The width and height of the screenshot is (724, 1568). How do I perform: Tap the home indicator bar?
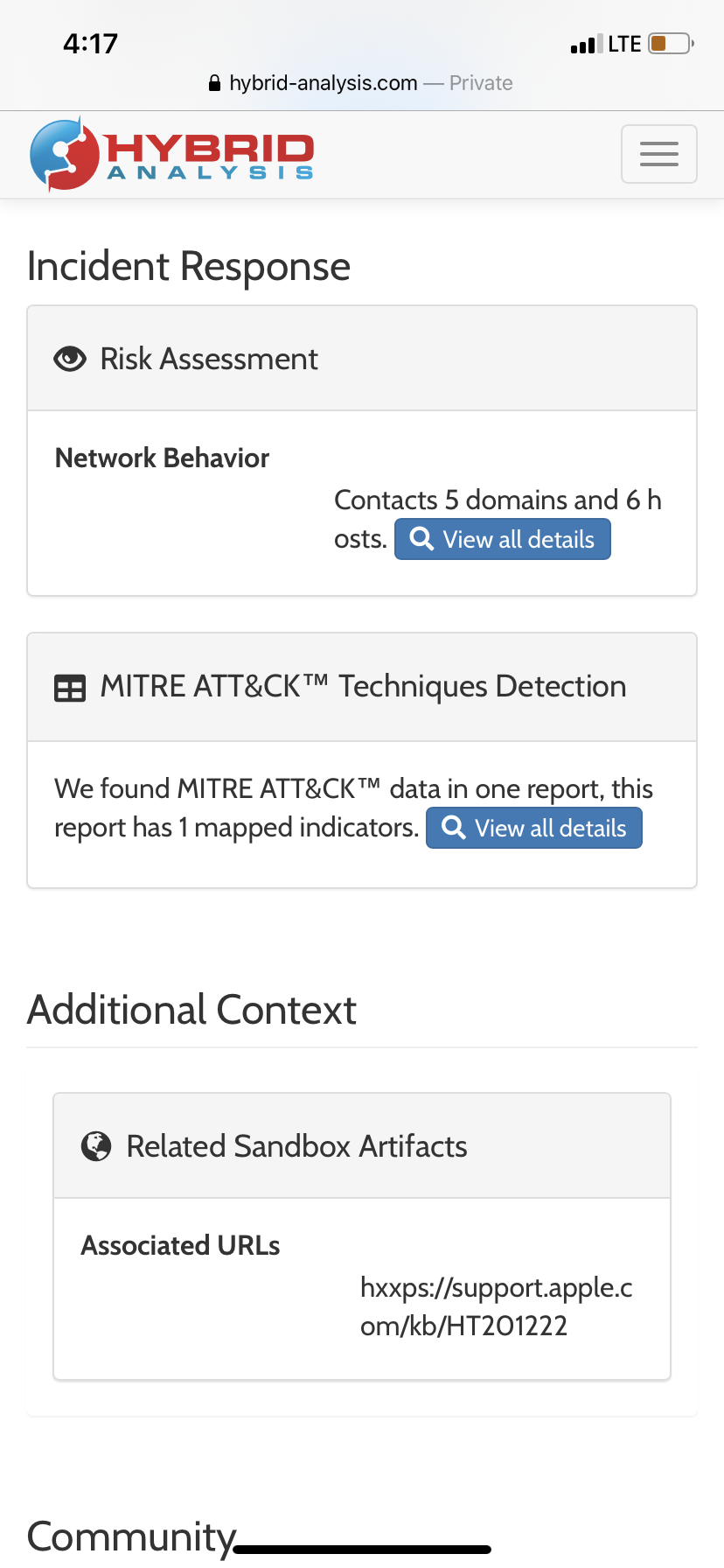point(362,1550)
